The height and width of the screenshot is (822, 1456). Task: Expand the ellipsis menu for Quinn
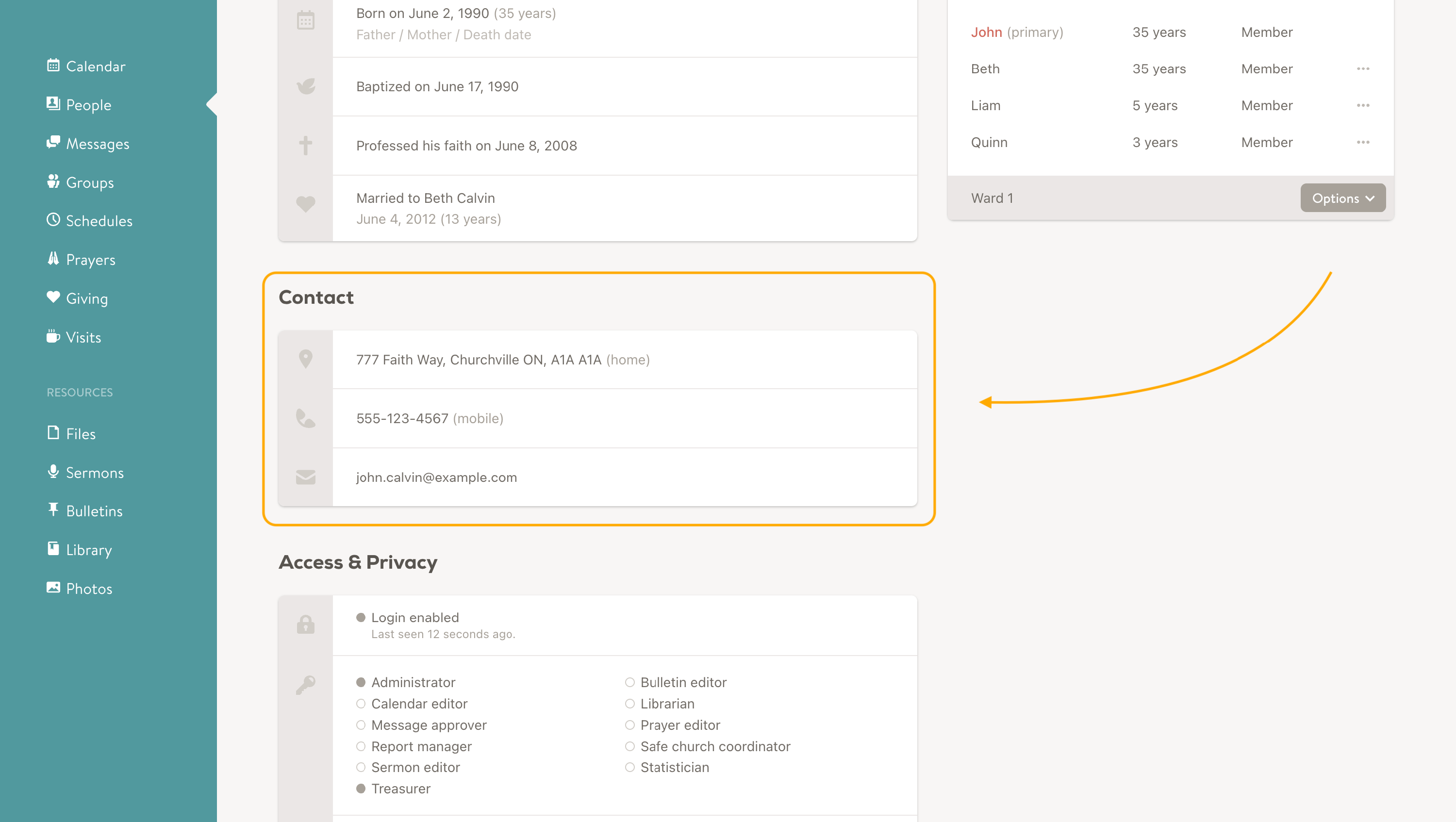pyautogui.click(x=1363, y=142)
